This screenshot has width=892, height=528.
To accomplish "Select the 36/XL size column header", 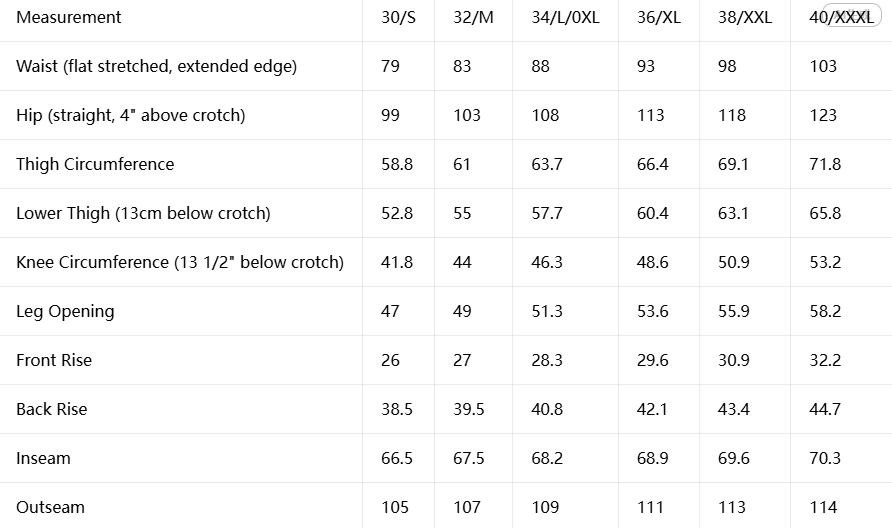I will click(659, 17).
